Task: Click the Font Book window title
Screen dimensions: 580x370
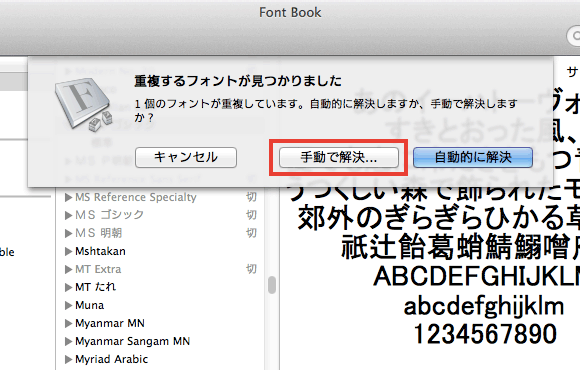Action: pyautogui.click(x=290, y=13)
